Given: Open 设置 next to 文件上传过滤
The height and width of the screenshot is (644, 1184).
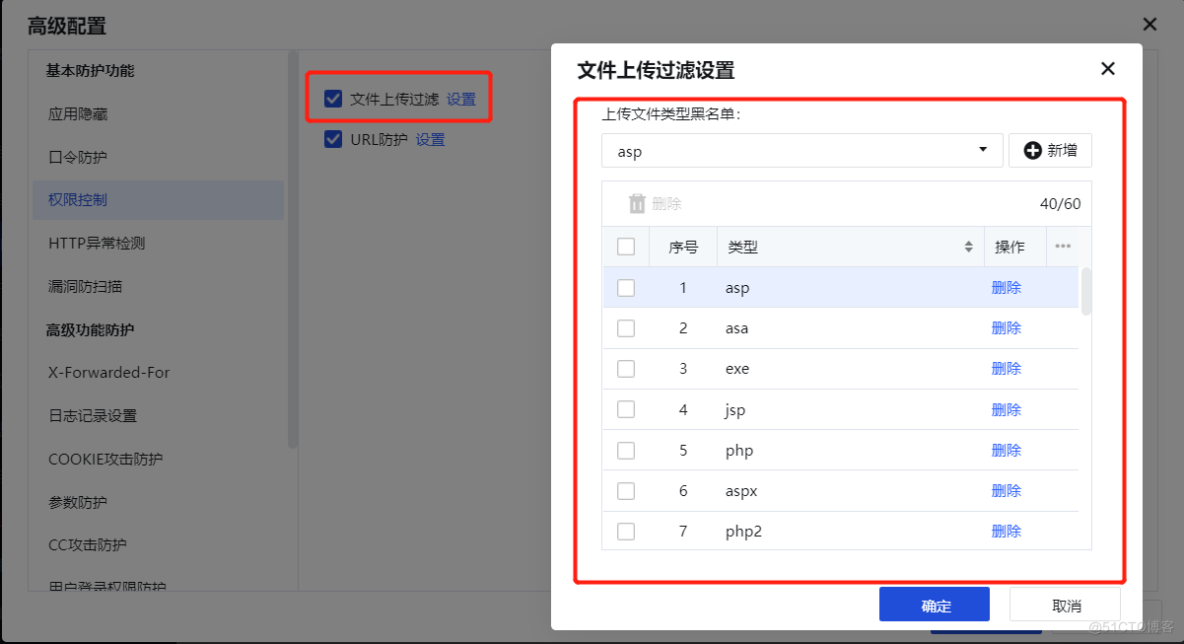Looking at the screenshot, I should point(461,98).
